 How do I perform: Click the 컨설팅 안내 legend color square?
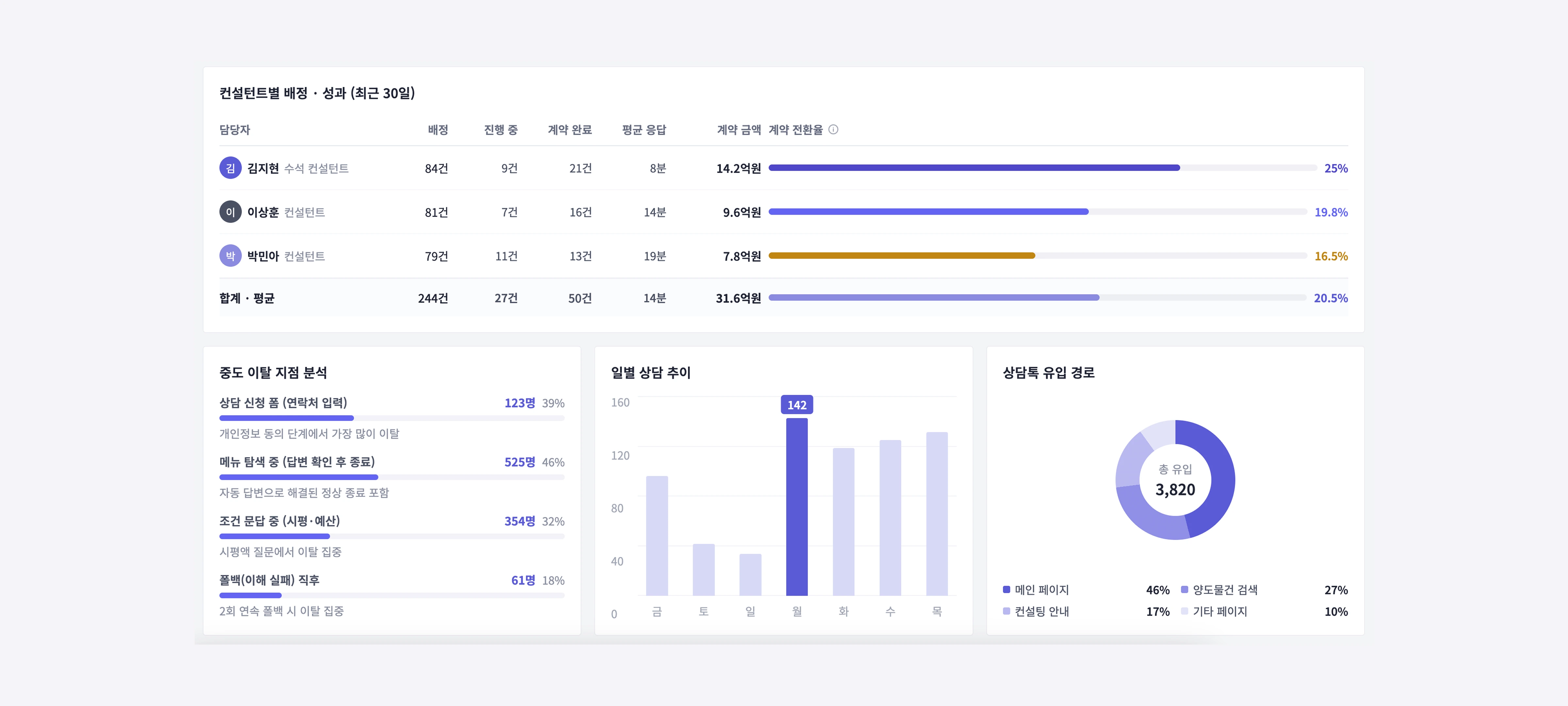(1006, 611)
